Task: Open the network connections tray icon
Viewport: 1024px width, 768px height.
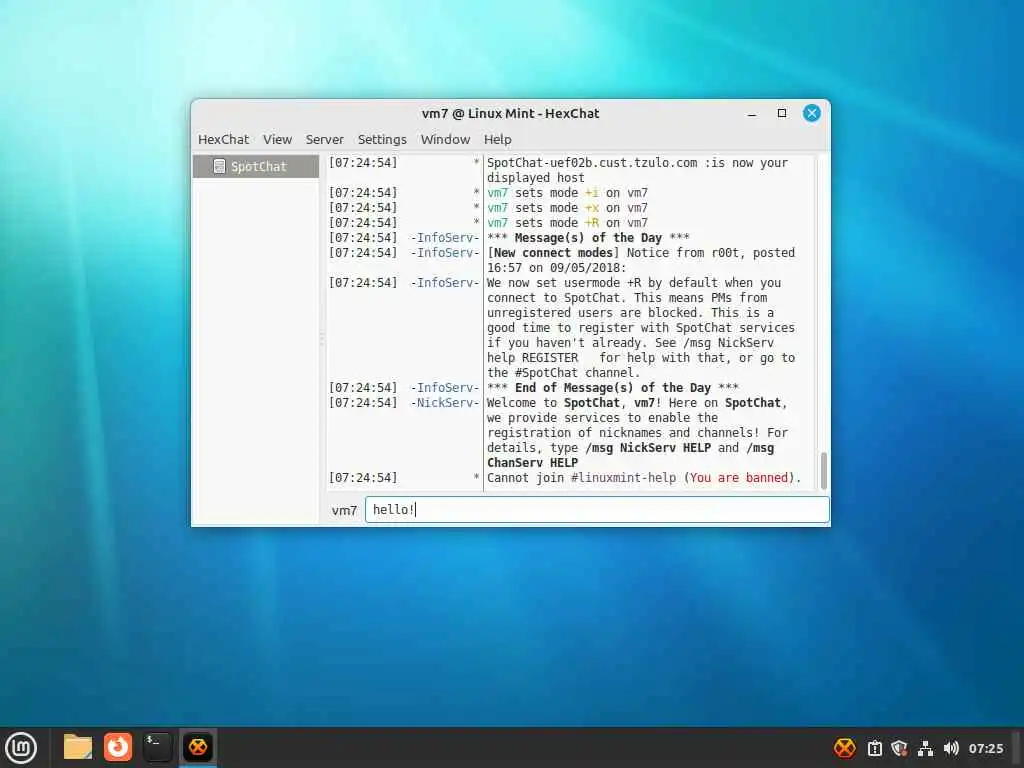Action: coord(925,748)
